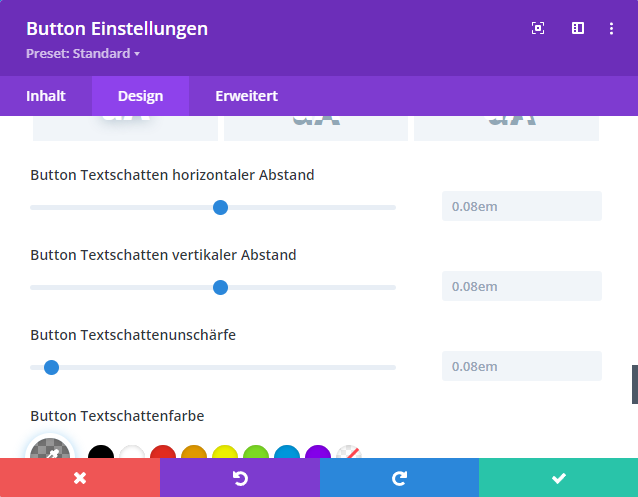Image resolution: width=638 pixels, height=497 pixels.
Task: Click the fullscreen expand icon in header
Action: click(538, 29)
